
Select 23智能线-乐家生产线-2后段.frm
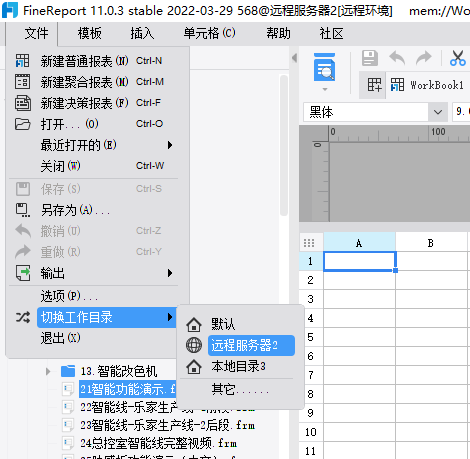pos(167,425)
